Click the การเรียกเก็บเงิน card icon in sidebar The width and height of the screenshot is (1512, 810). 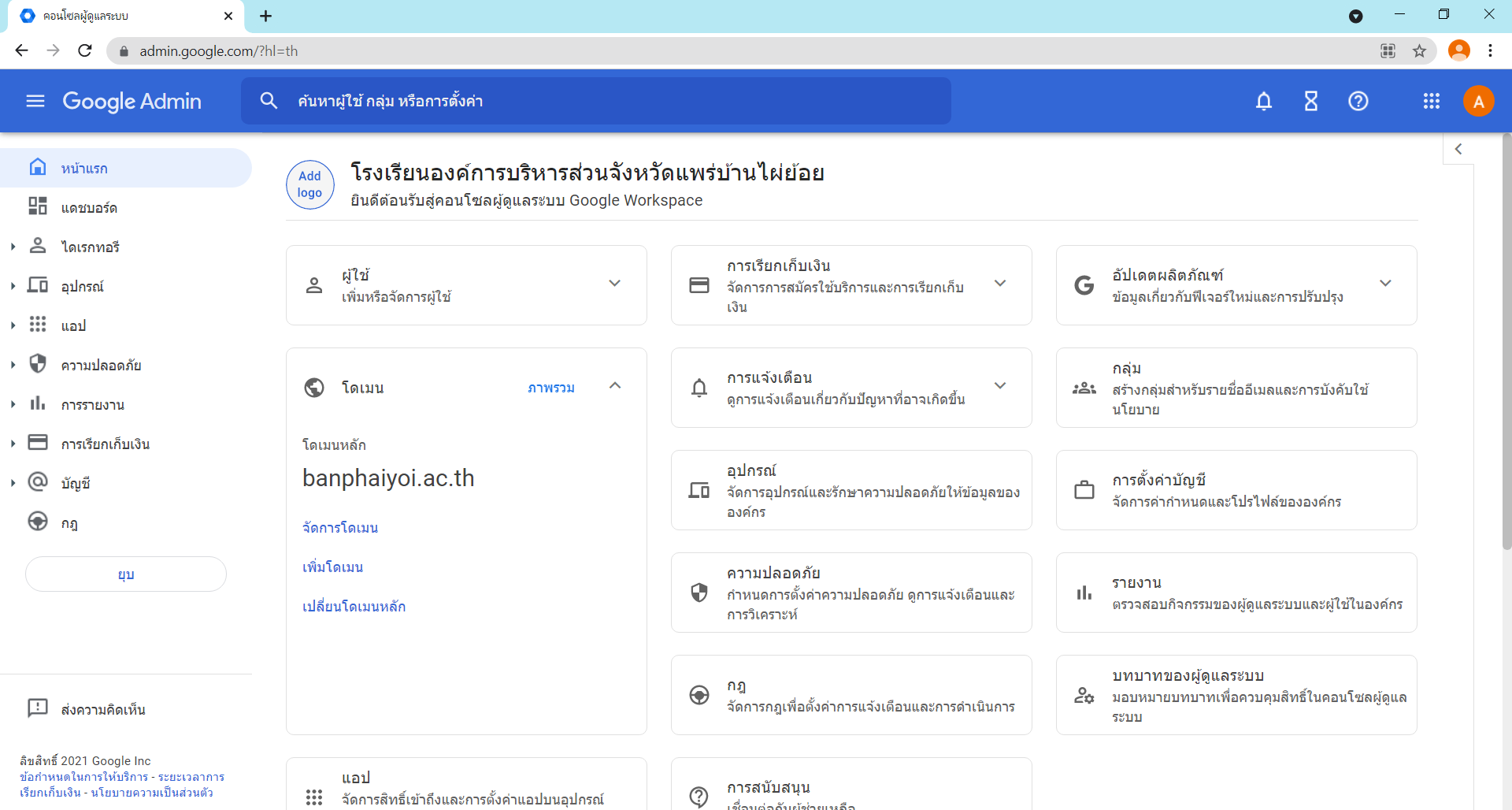pyautogui.click(x=38, y=443)
